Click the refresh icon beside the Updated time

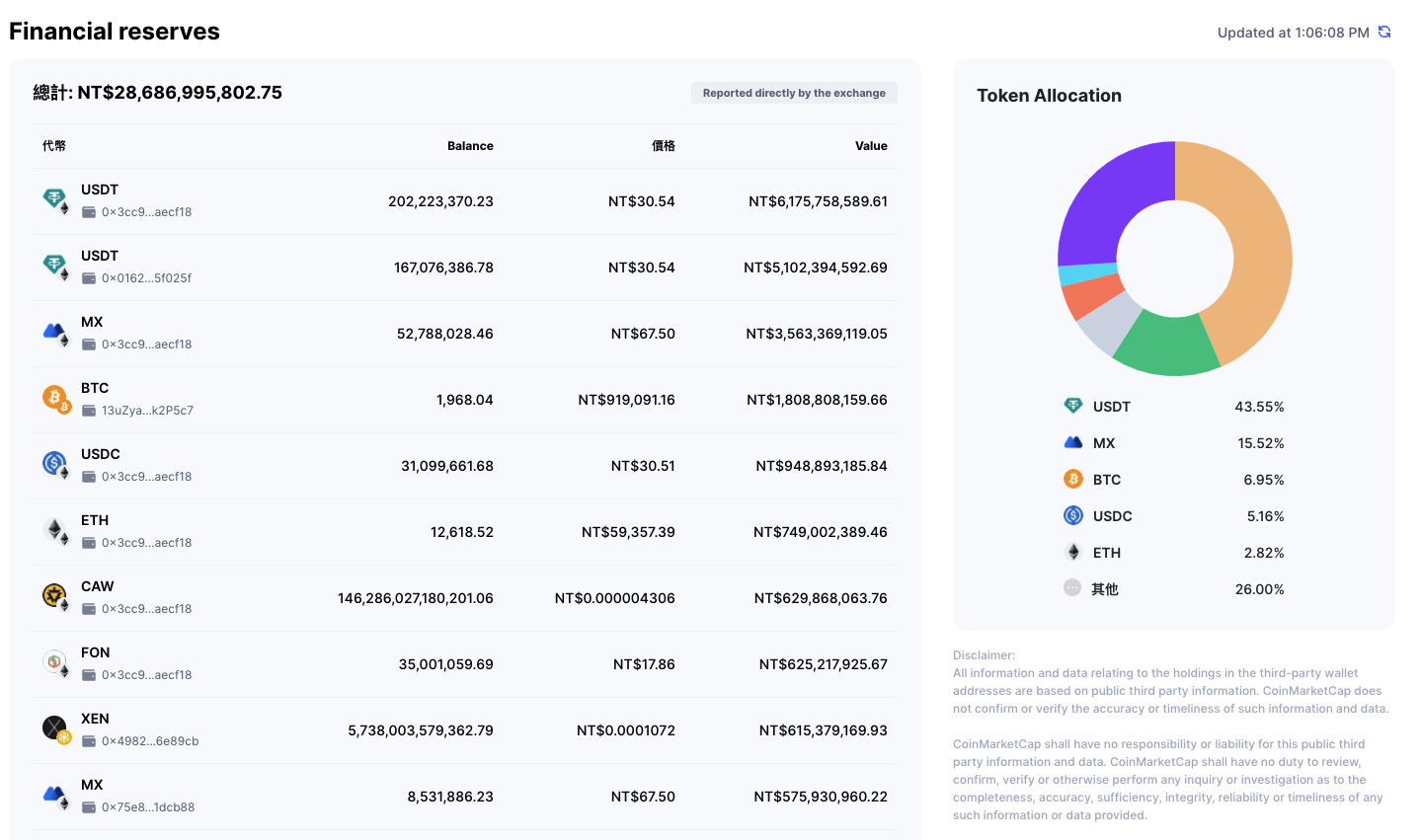click(1384, 32)
